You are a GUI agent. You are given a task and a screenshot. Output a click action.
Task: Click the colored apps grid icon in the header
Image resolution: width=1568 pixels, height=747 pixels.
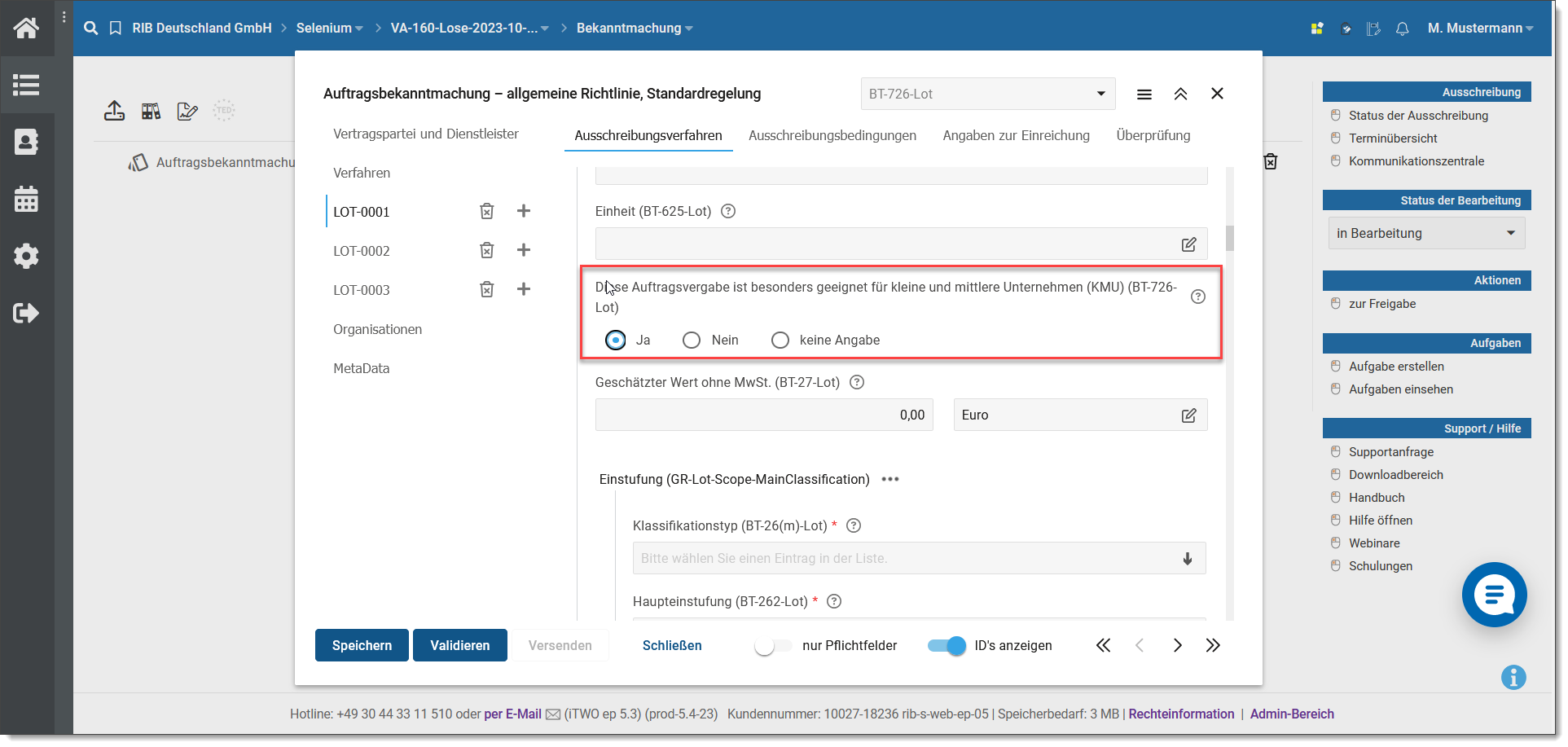1317,29
